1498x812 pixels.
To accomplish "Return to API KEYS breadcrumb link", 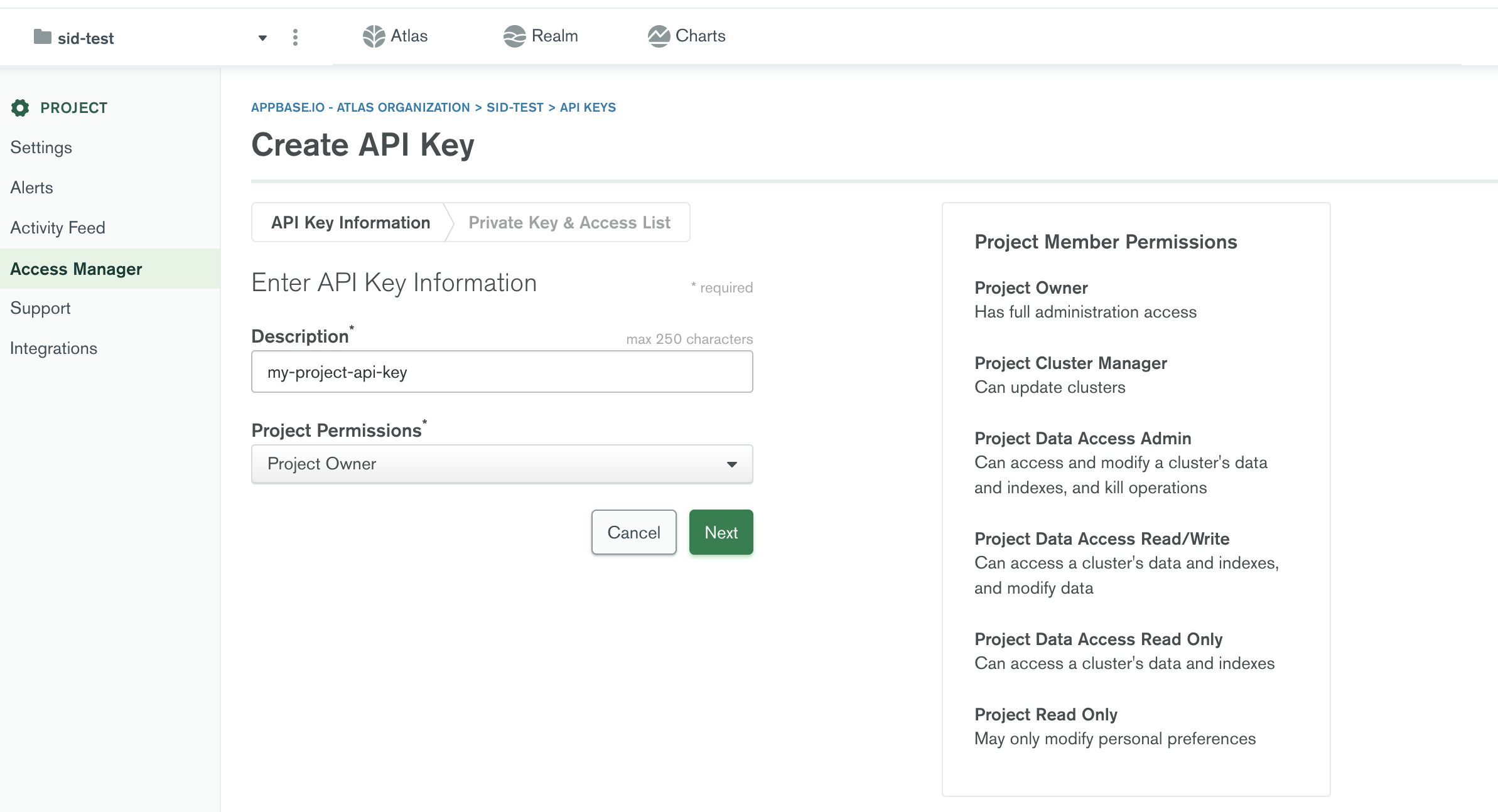I will tap(588, 107).
